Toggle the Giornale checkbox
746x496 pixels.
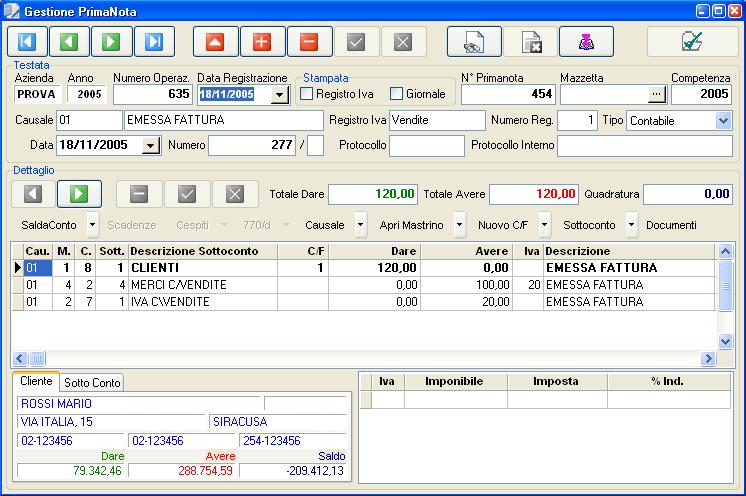tap(396, 94)
